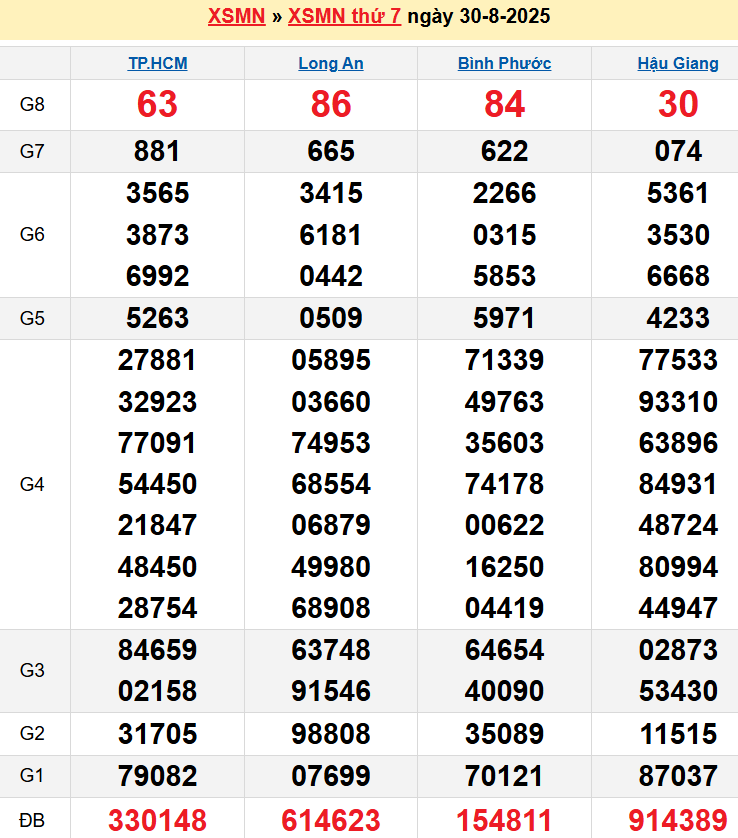Click G3 number 84659
Viewport: 738px width, 838px height.
click(x=158, y=650)
